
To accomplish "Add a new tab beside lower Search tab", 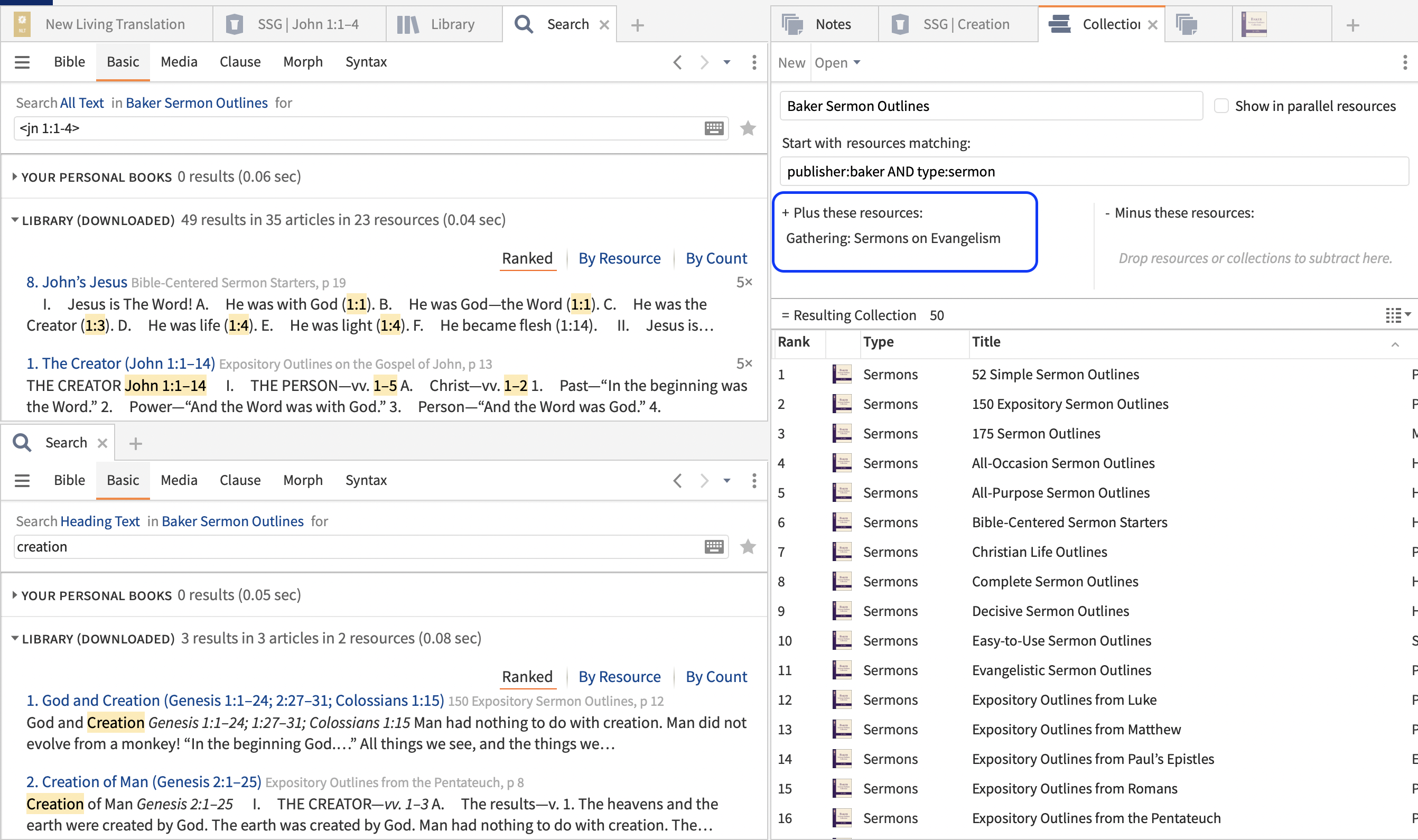I will 135,443.
